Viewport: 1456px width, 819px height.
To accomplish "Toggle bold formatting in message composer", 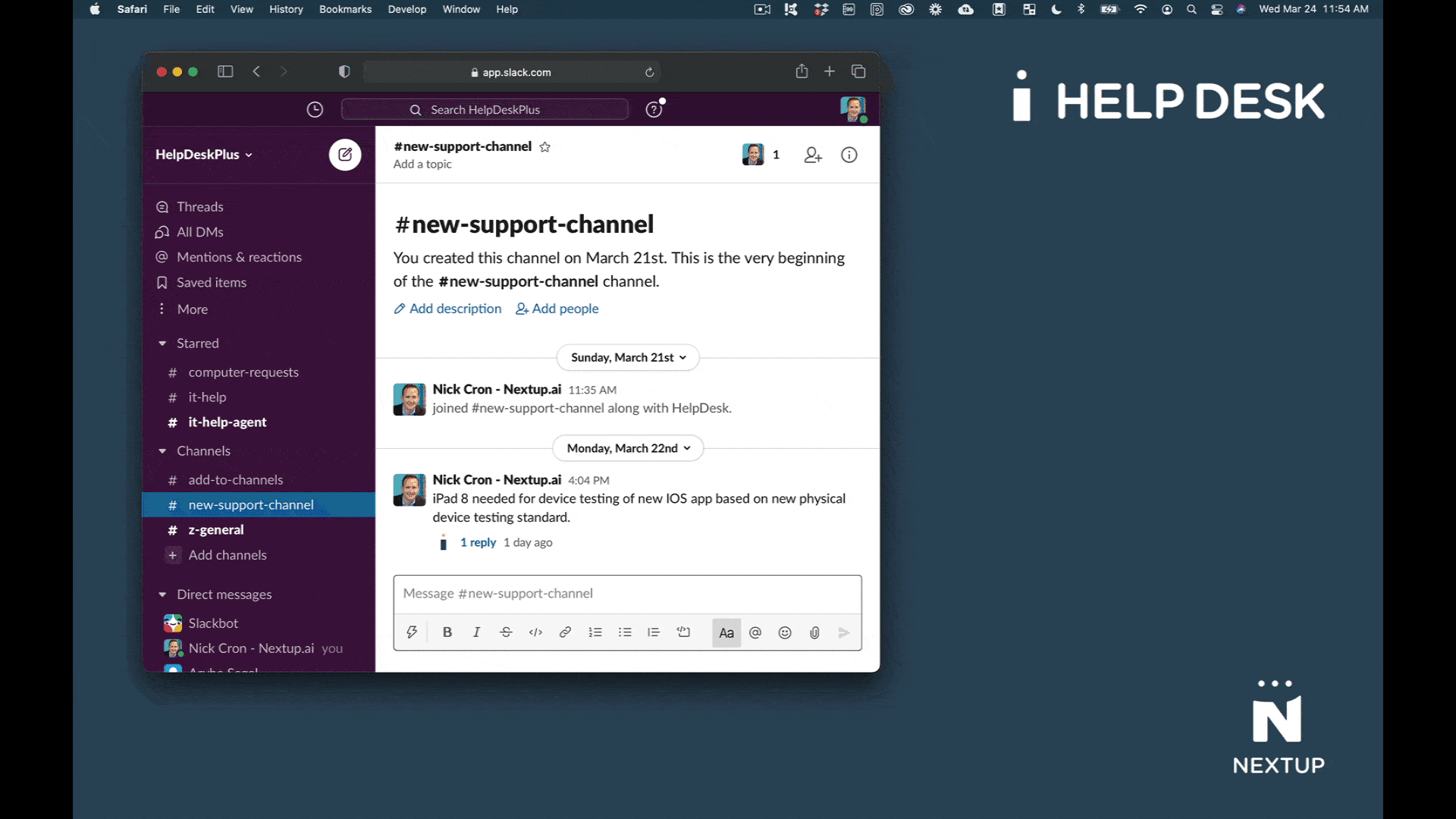I will click(x=447, y=632).
